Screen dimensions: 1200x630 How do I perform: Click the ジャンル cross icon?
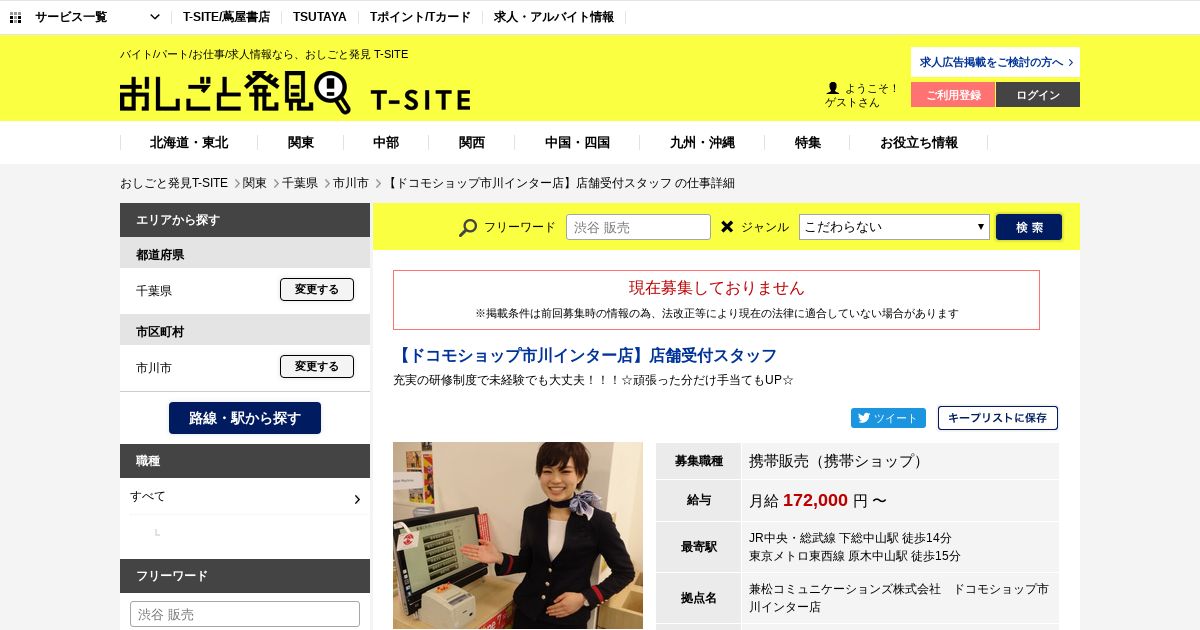(727, 227)
